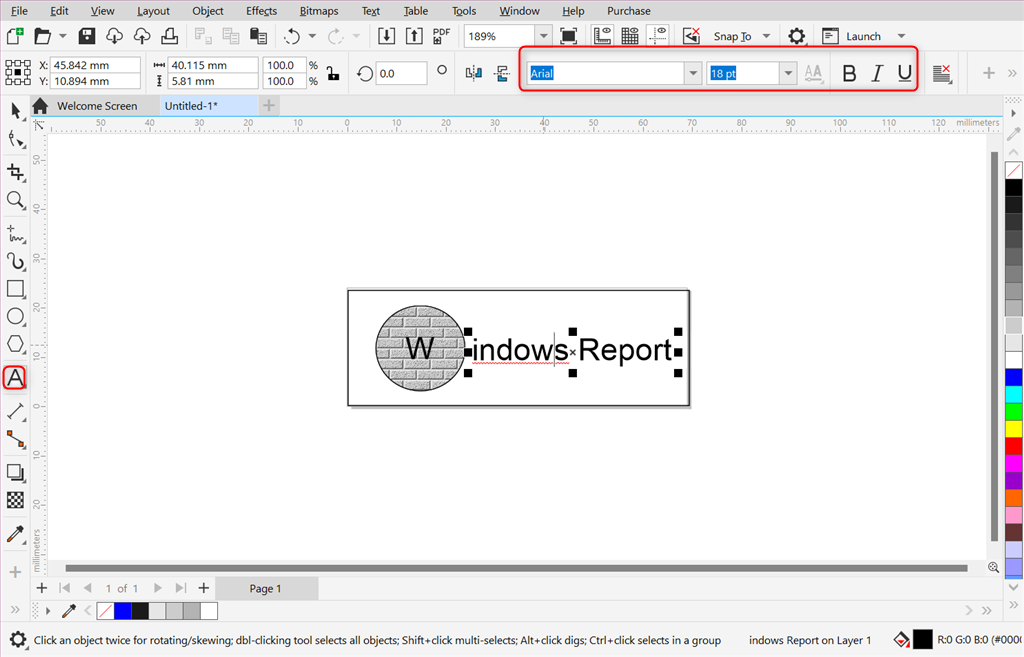Save the document with floppy icon

pyautogui.click(x=87, y=36)
